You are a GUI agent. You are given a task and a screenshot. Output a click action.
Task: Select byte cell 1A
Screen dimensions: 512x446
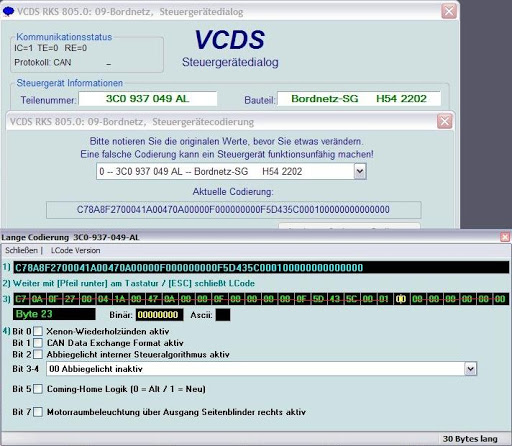[120, 299]
